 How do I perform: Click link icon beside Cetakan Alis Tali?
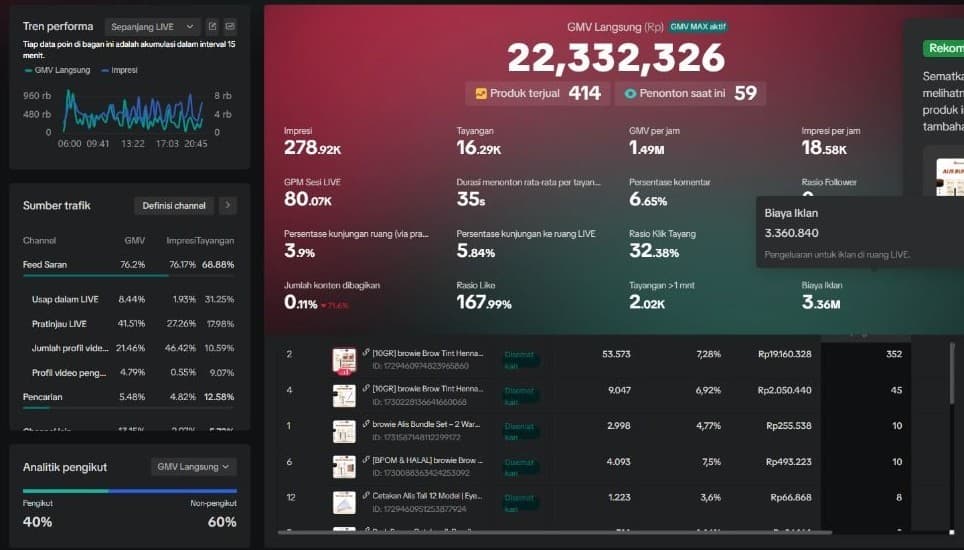(x=366, y=495)
